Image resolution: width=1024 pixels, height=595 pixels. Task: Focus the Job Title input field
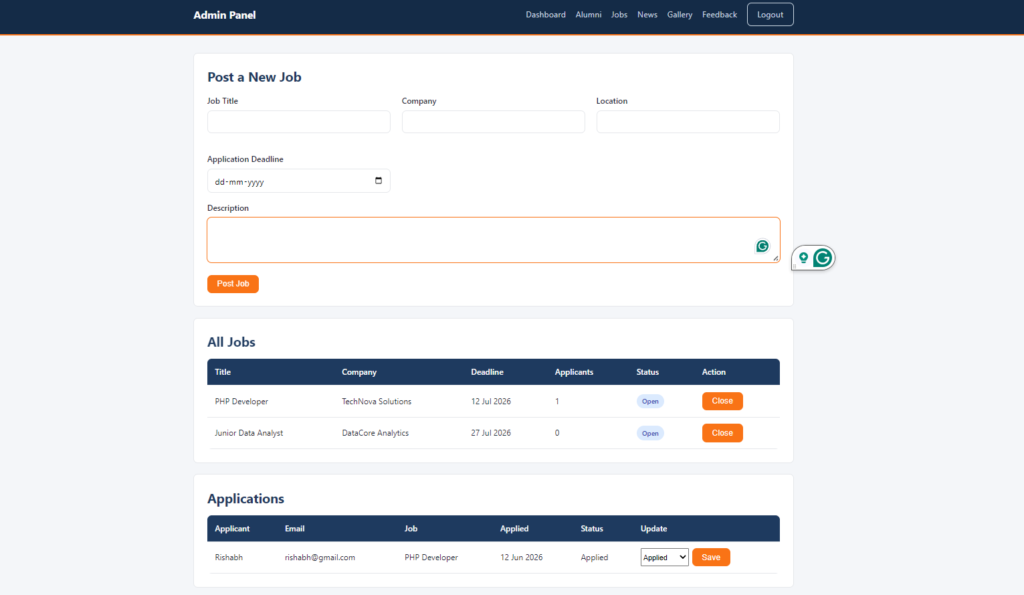[x=299, y=121]
